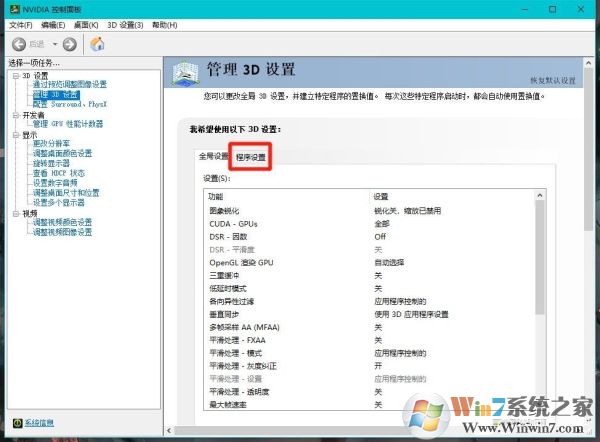This screenshot has height=442, width=600.
Task: Minimize the NVIDIA control panel window
Action: tap(525, 9)
